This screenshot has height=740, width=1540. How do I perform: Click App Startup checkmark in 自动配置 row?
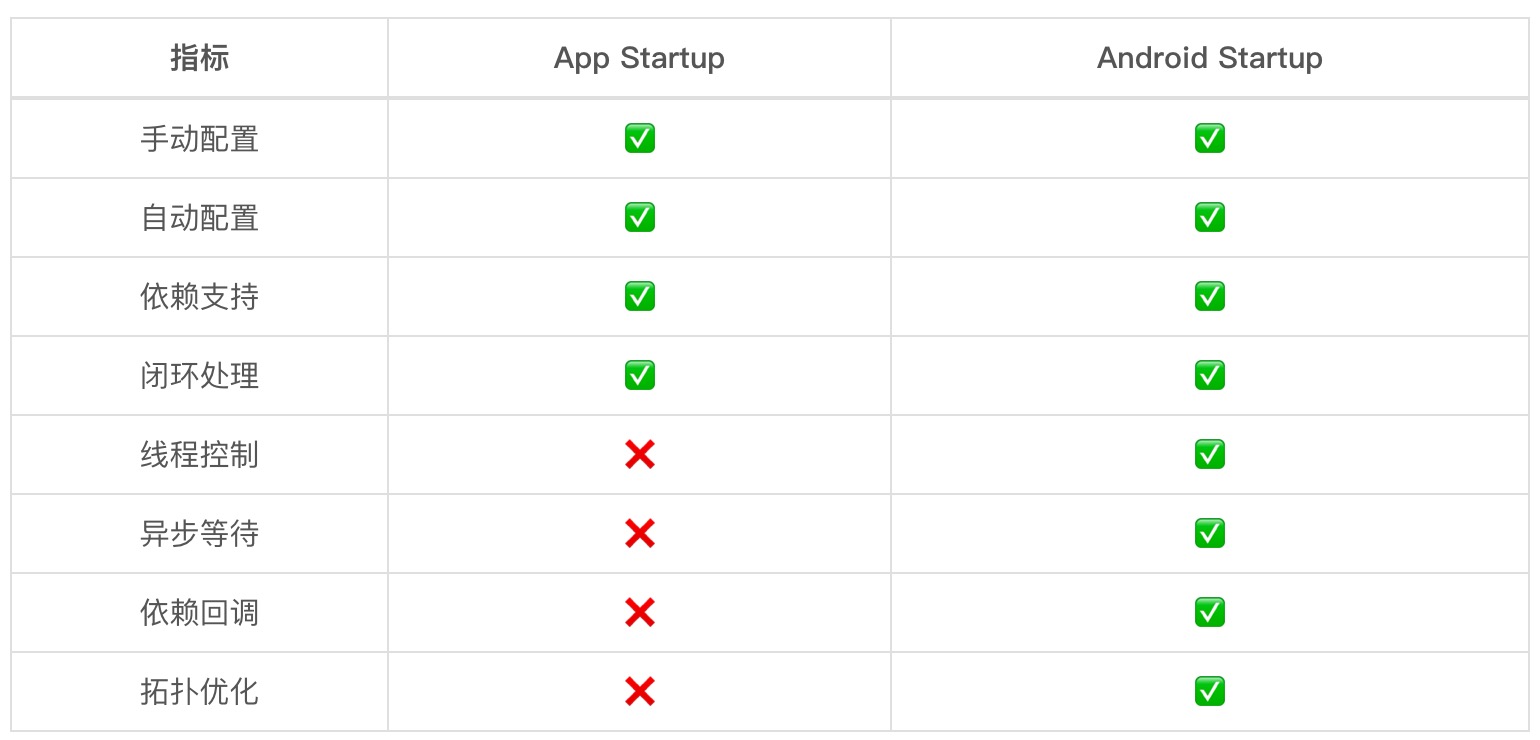point(639,217)
